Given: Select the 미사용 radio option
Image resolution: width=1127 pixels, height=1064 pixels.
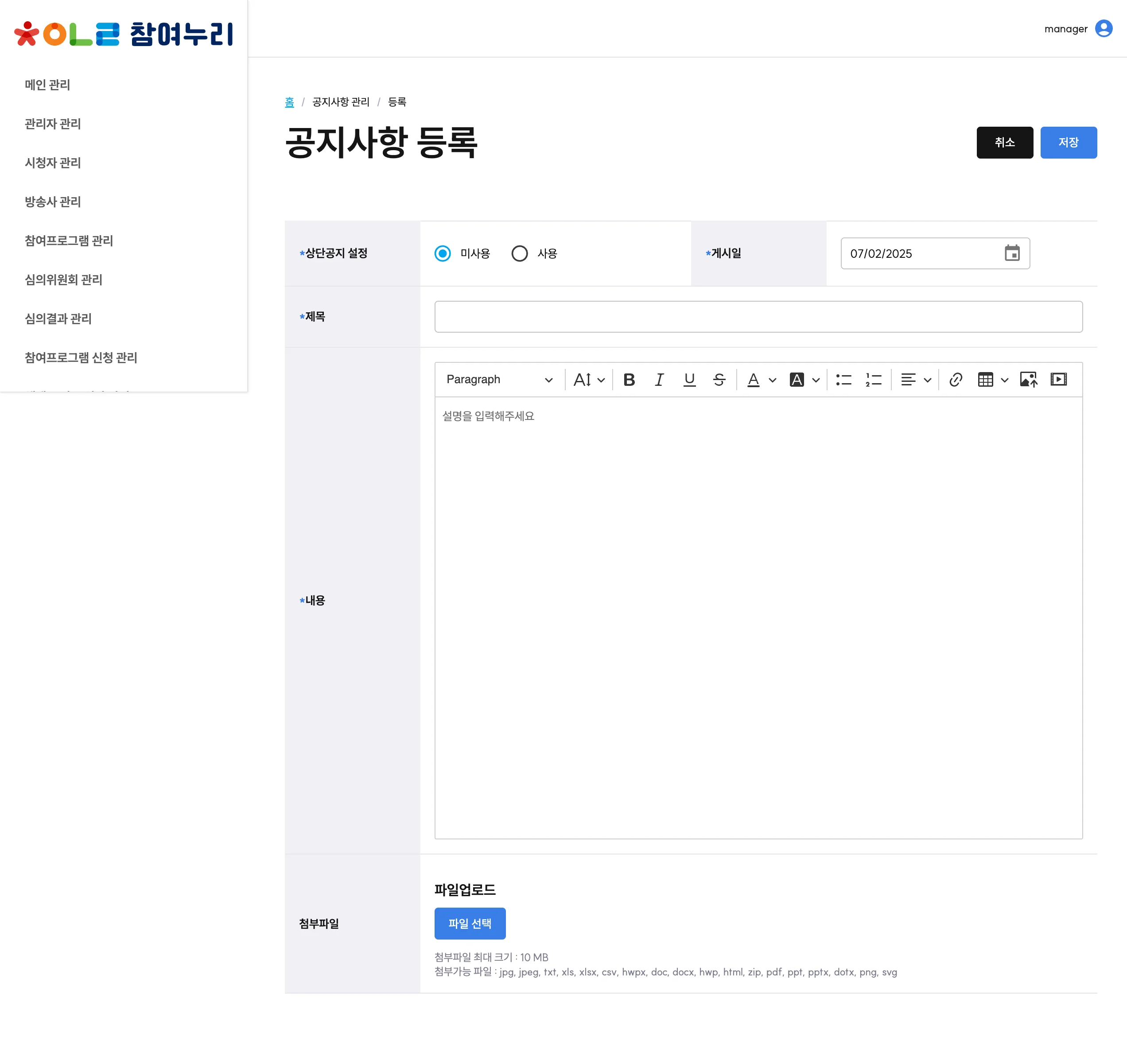Looking at the screenshot, I should [443, 253].
